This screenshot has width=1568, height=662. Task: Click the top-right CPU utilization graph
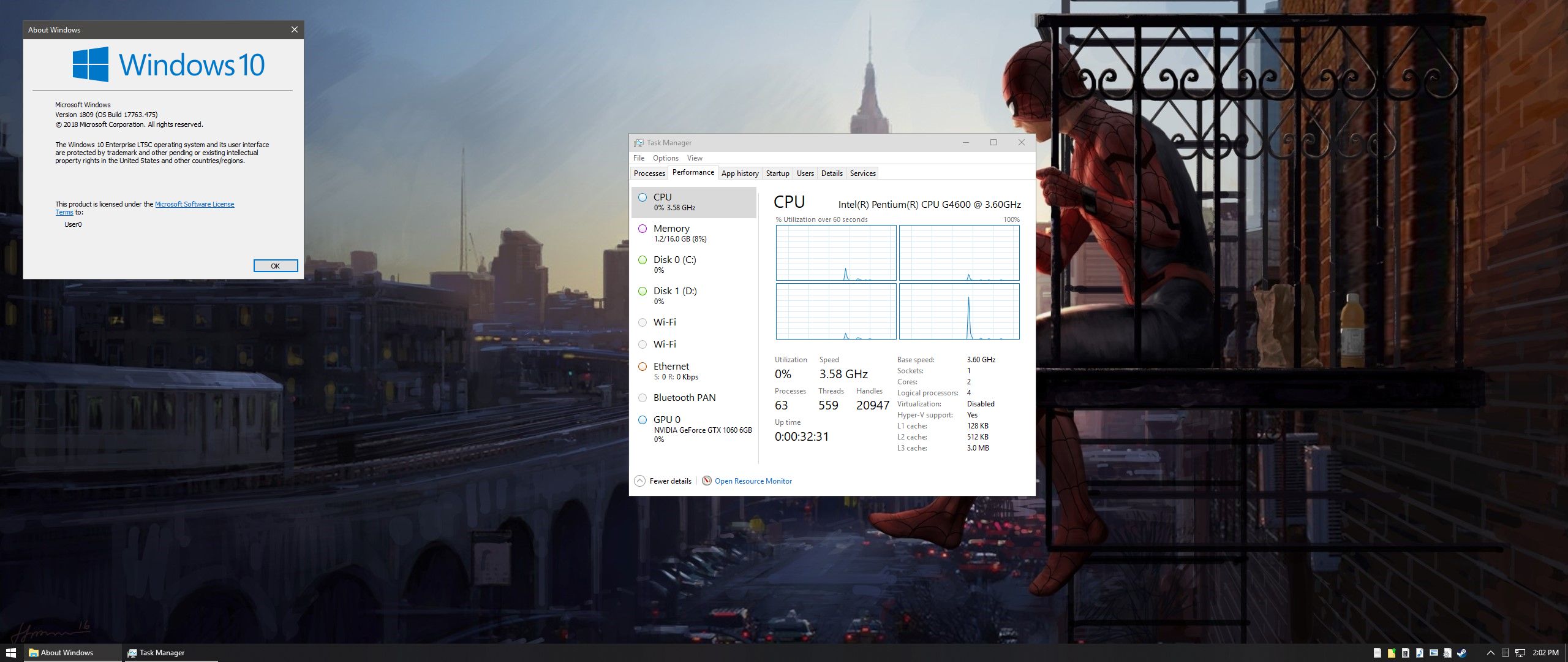click(959, 253)
